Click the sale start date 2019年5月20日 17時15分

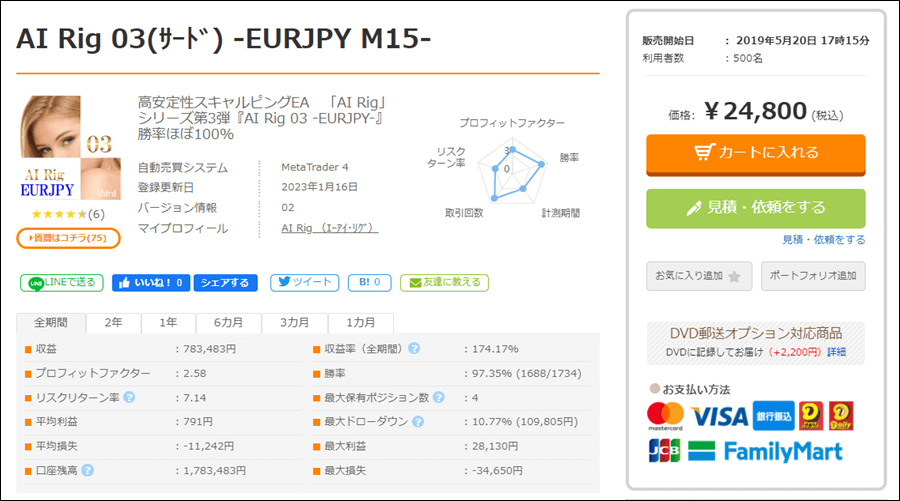802,40
